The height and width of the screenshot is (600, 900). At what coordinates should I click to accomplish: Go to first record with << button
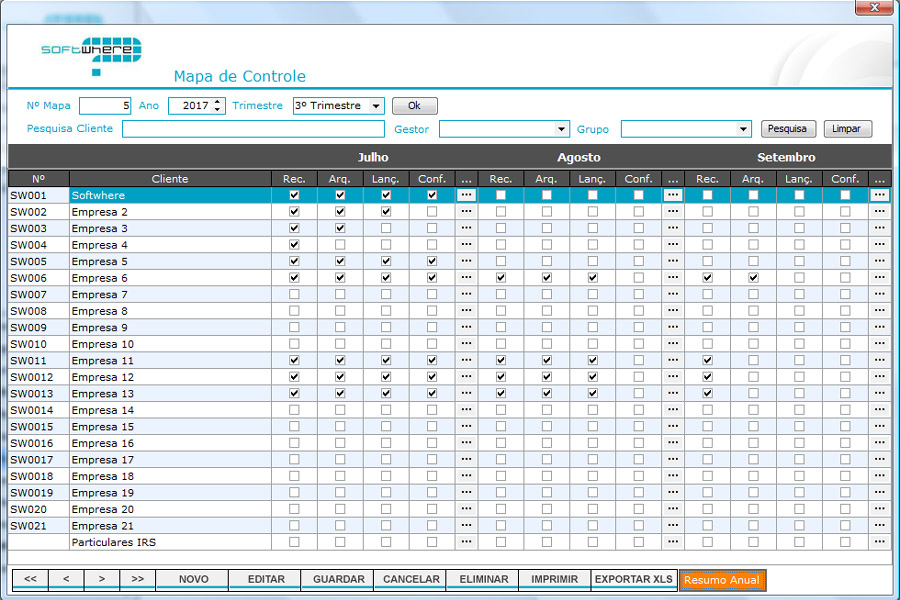[x=29, y=579]
